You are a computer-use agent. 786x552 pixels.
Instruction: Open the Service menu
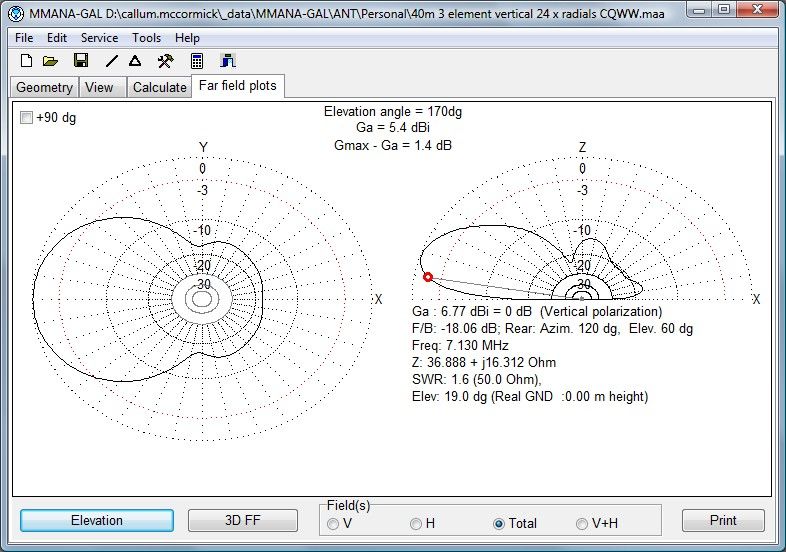99,37
